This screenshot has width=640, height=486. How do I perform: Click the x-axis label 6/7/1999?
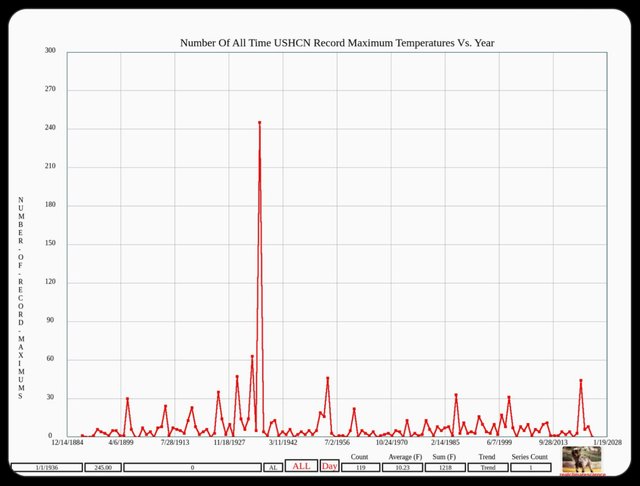(499, 442)
